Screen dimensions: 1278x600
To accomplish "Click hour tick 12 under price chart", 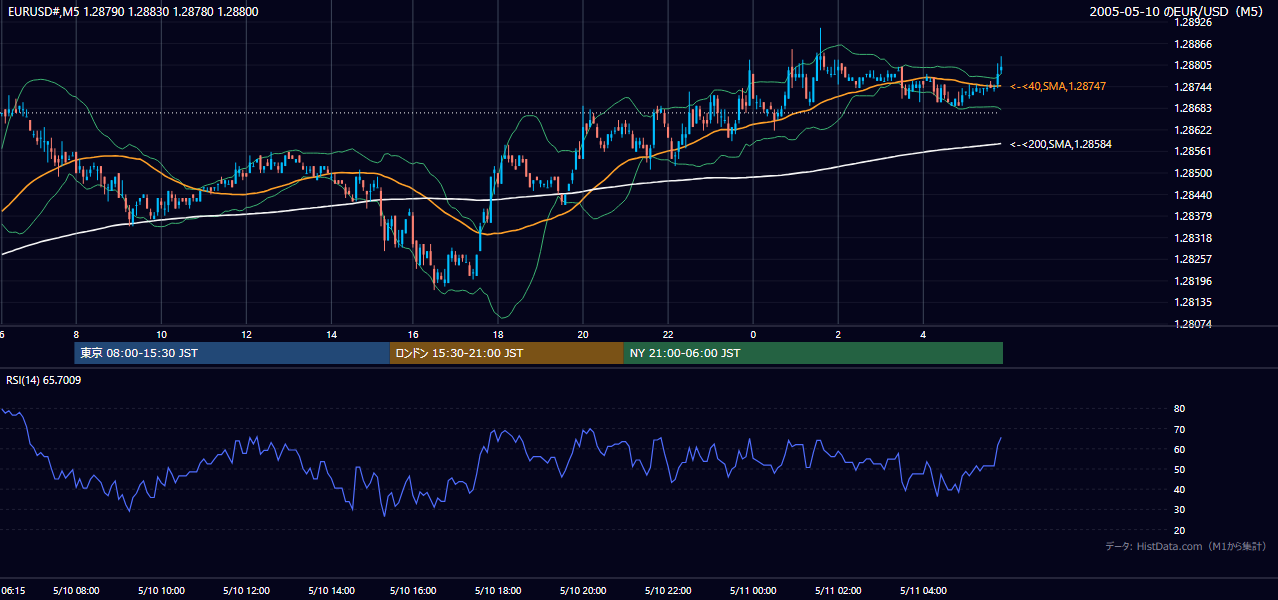I will pos(246,335).
